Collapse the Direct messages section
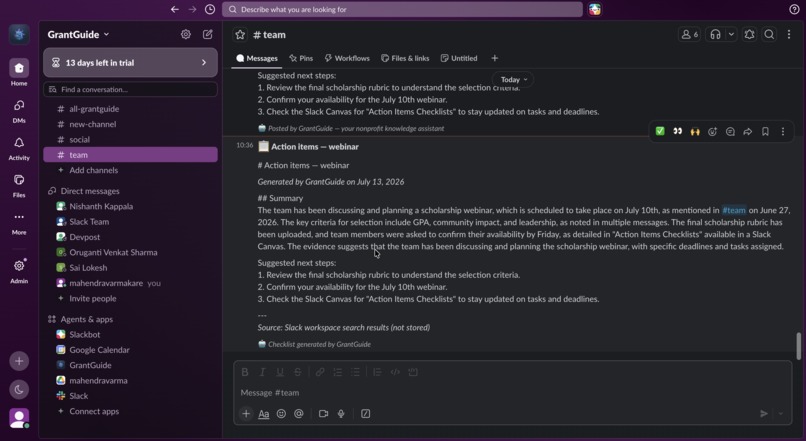 click(x=89, y=191)
